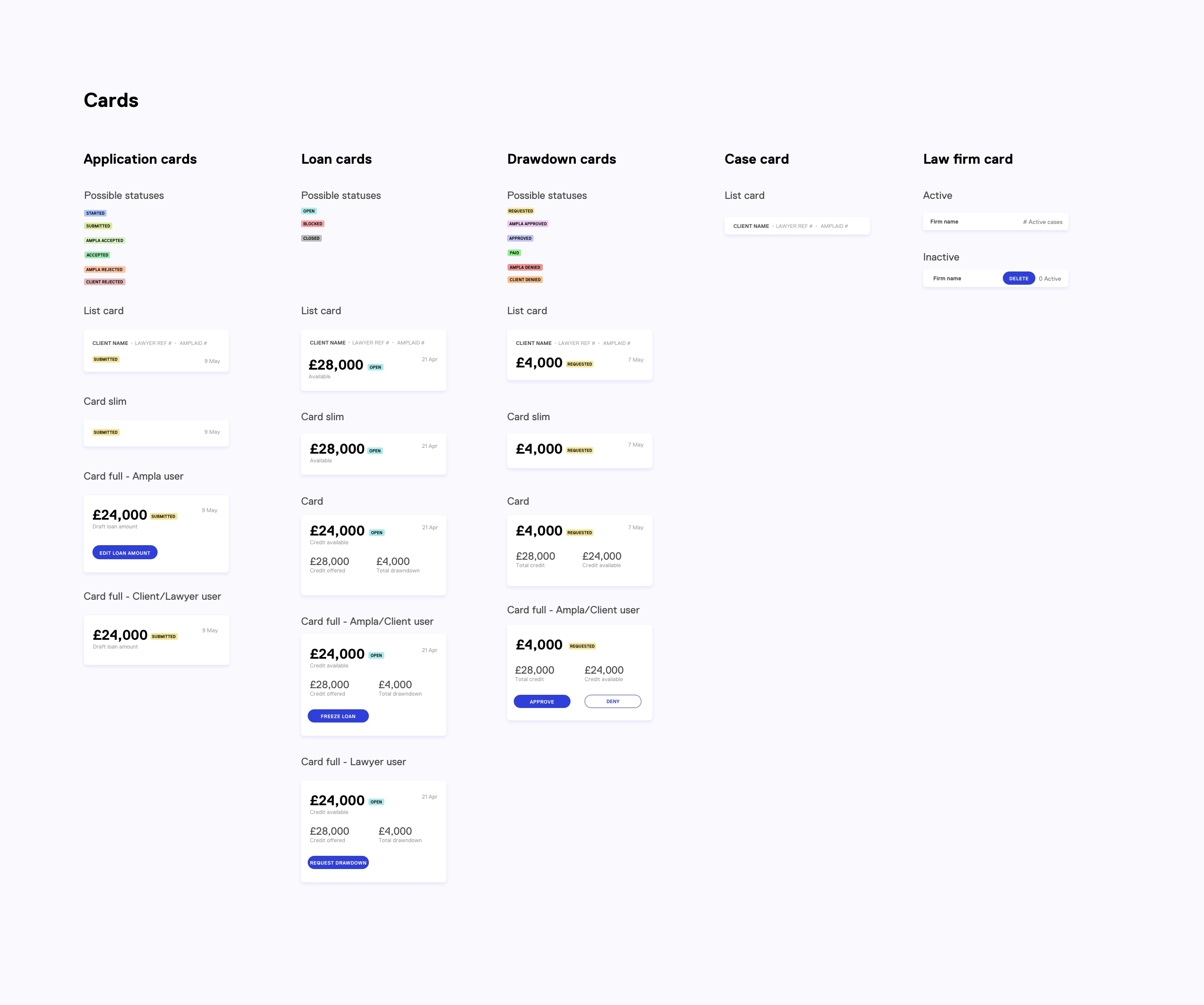The image size is (1204, 1005).
Task: Open the Case list card
Action: coord(796,226)
